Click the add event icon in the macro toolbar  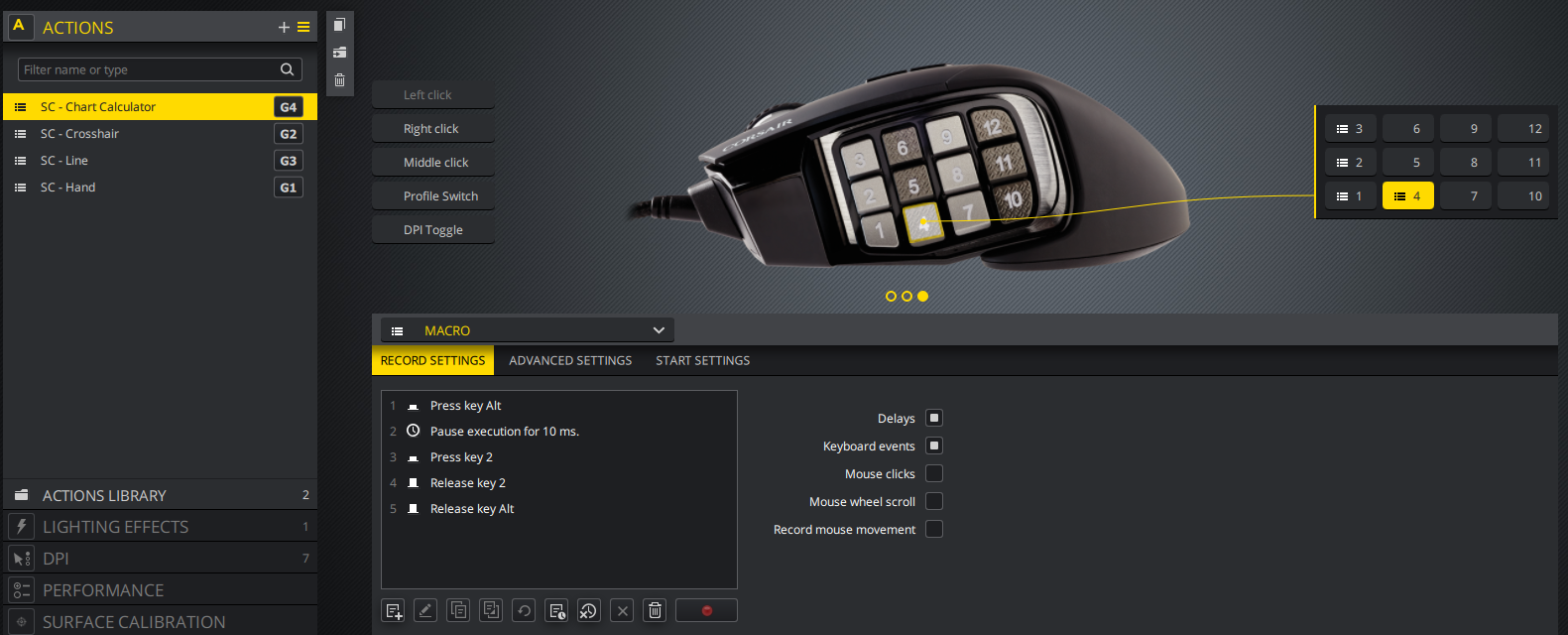393,610
